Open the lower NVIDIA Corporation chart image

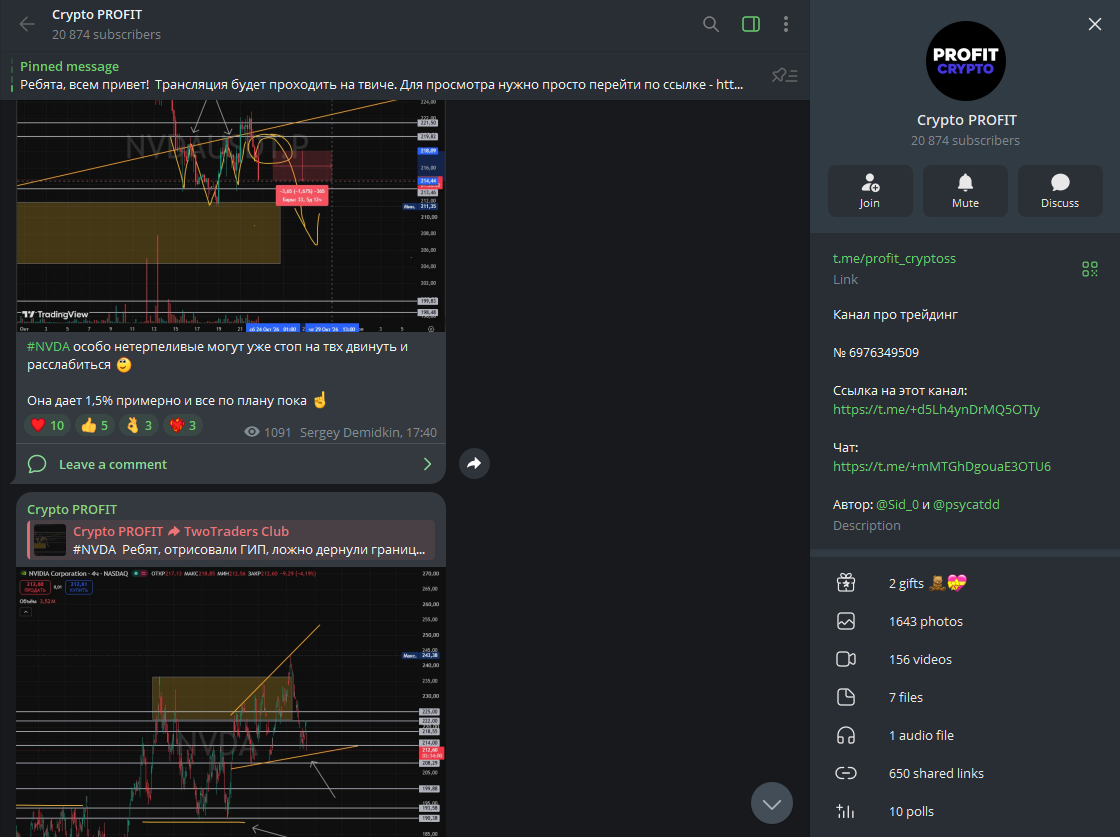tap(231, 703)
